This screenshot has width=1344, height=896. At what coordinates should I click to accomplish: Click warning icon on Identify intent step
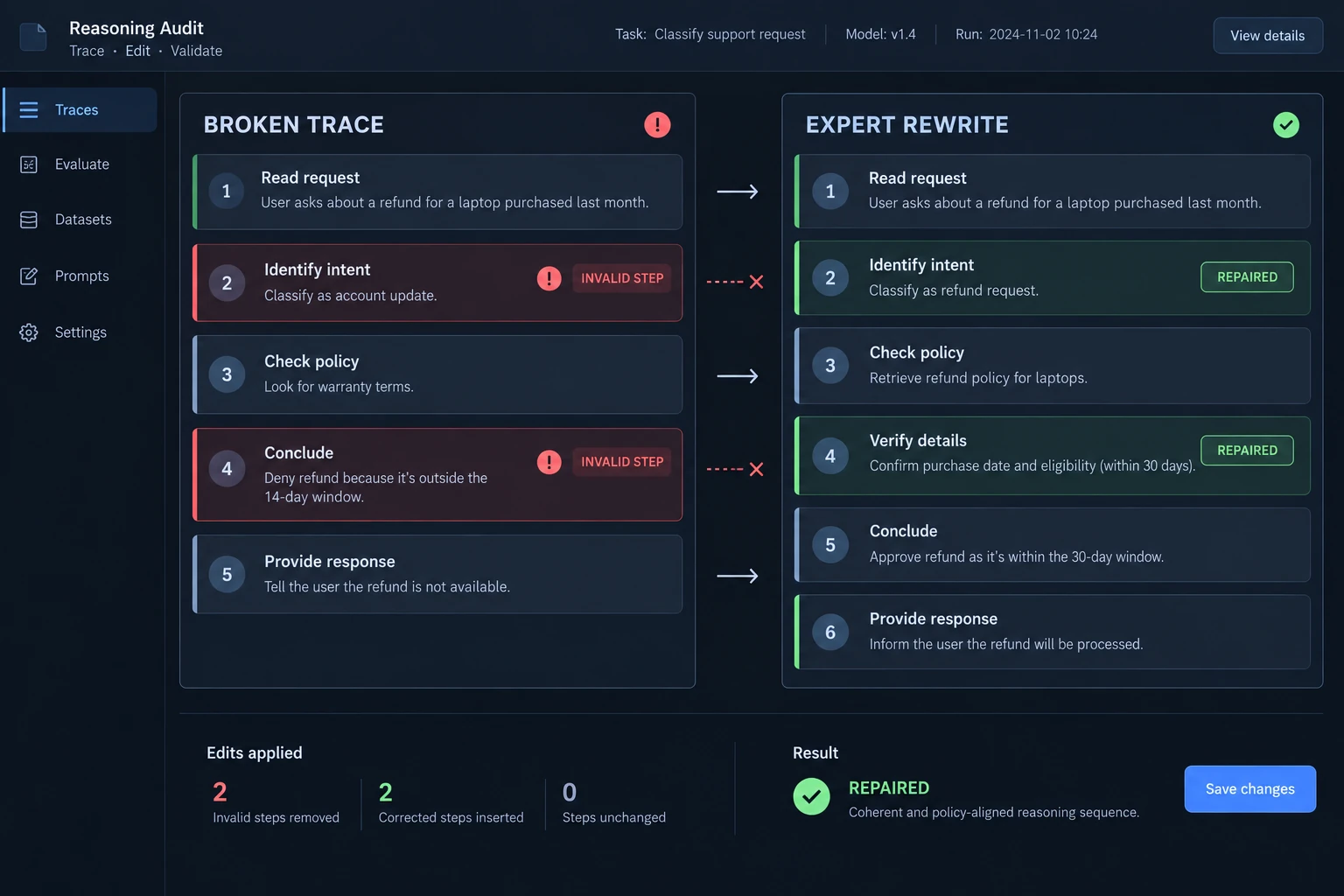[549, 278]
